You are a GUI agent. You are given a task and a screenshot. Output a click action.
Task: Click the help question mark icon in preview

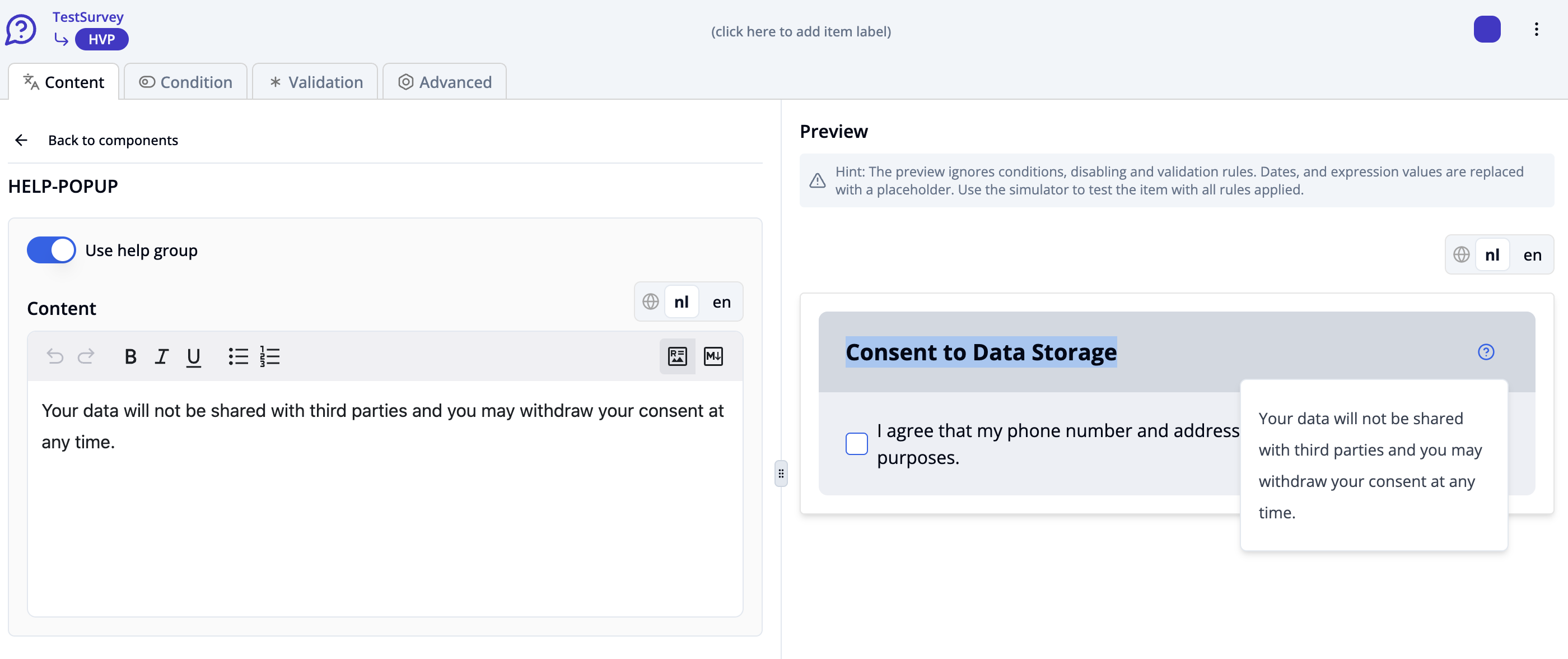coord(1486,352)
